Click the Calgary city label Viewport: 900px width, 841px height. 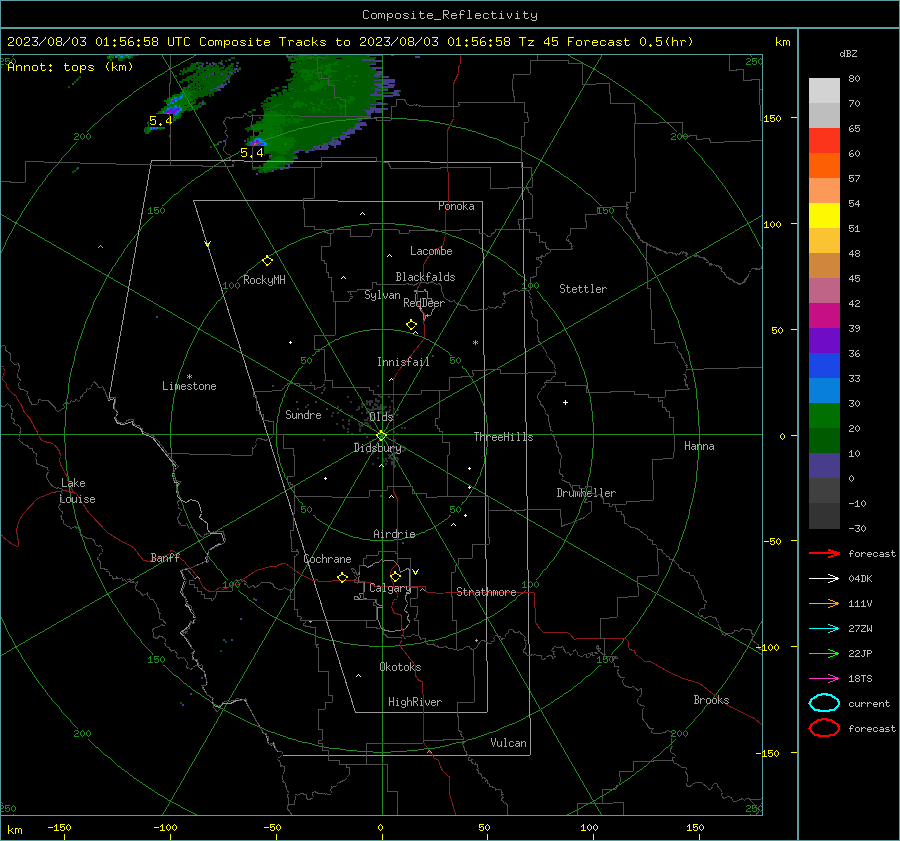tap(390, 588)
